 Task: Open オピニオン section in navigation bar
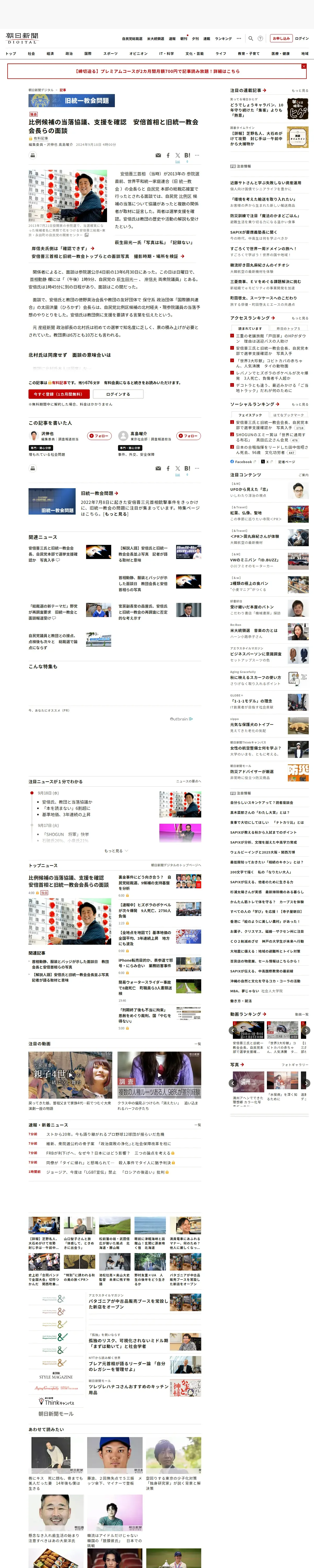pyautogui.click(x=138, y=54)
